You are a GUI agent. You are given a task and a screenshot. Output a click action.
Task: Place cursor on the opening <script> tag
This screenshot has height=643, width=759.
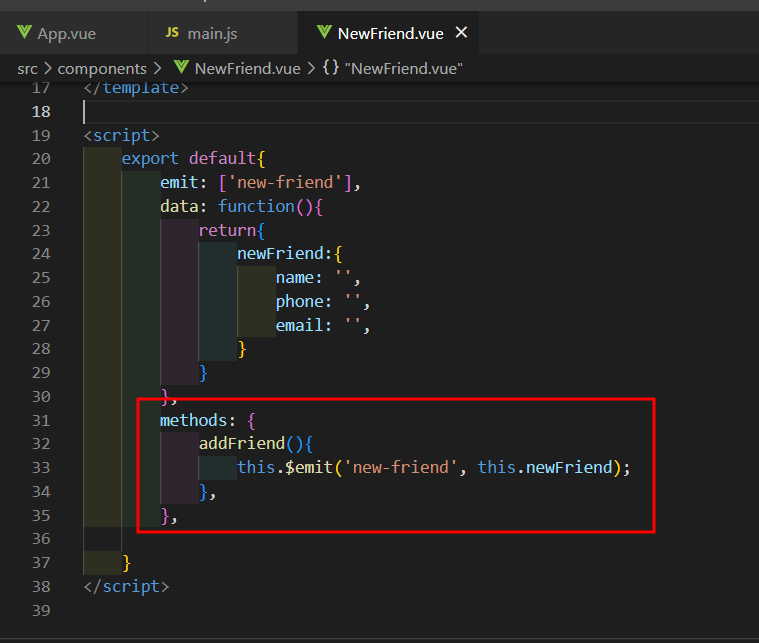pos(121,135)
